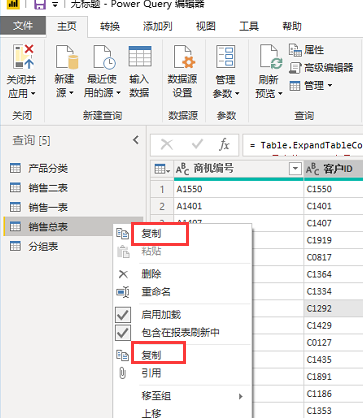Collapse the 查询 pane with the chevron
Image resolution: width=363 pixels, height=418 pixels.
click(136, 140)
